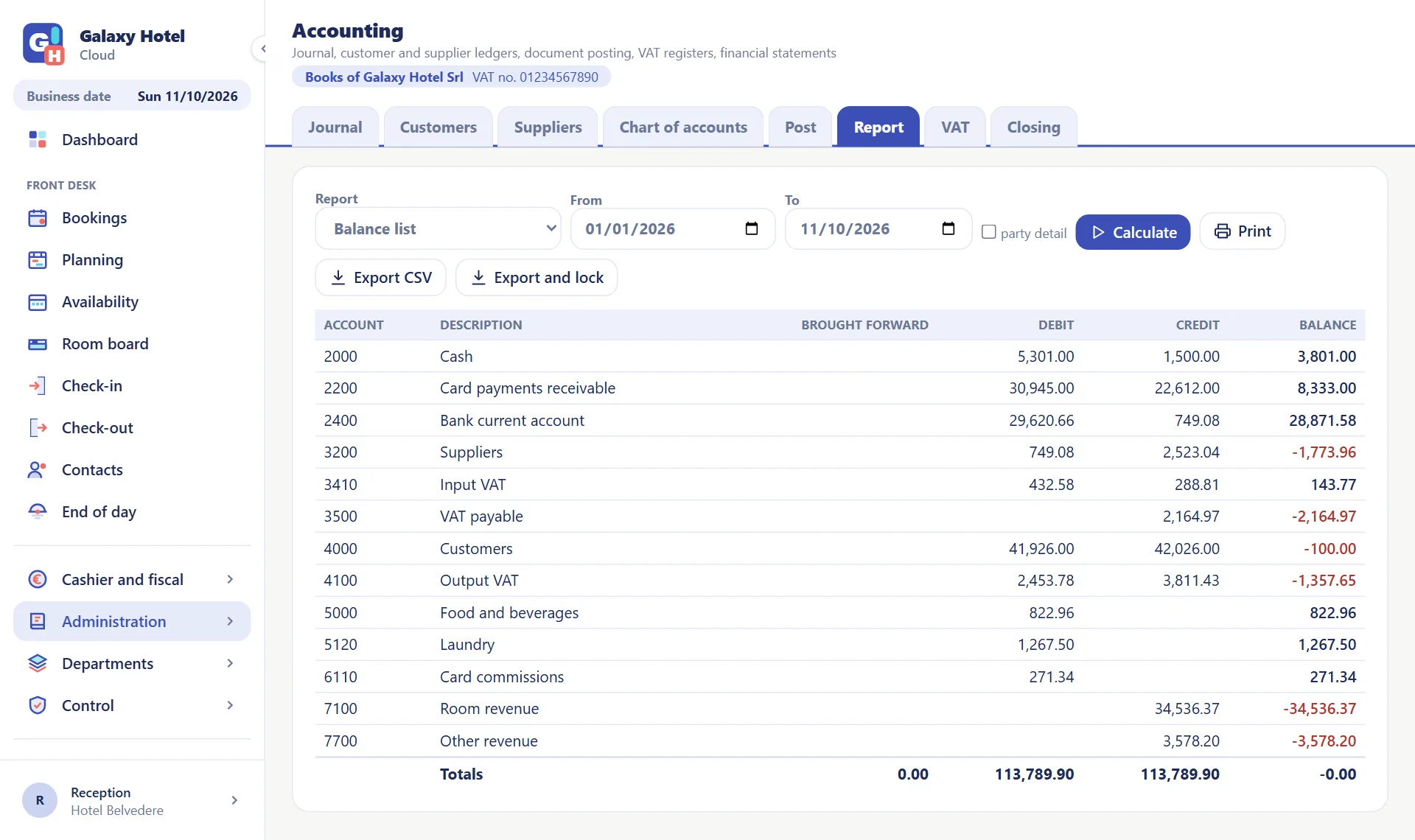Open the Post tab

click(x=800, y=127)
